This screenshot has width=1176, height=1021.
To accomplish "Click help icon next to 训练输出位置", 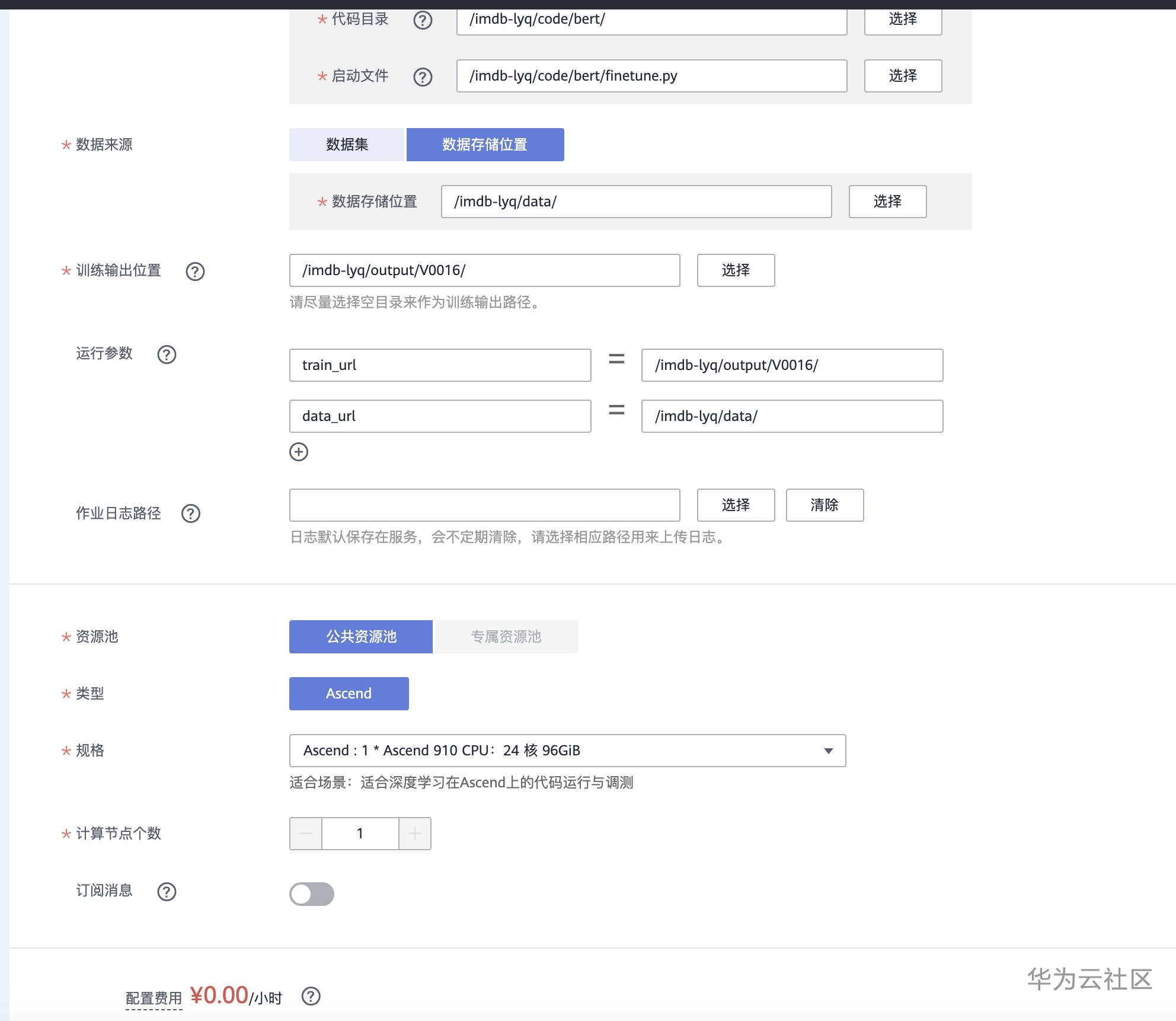I will point(195,272).
